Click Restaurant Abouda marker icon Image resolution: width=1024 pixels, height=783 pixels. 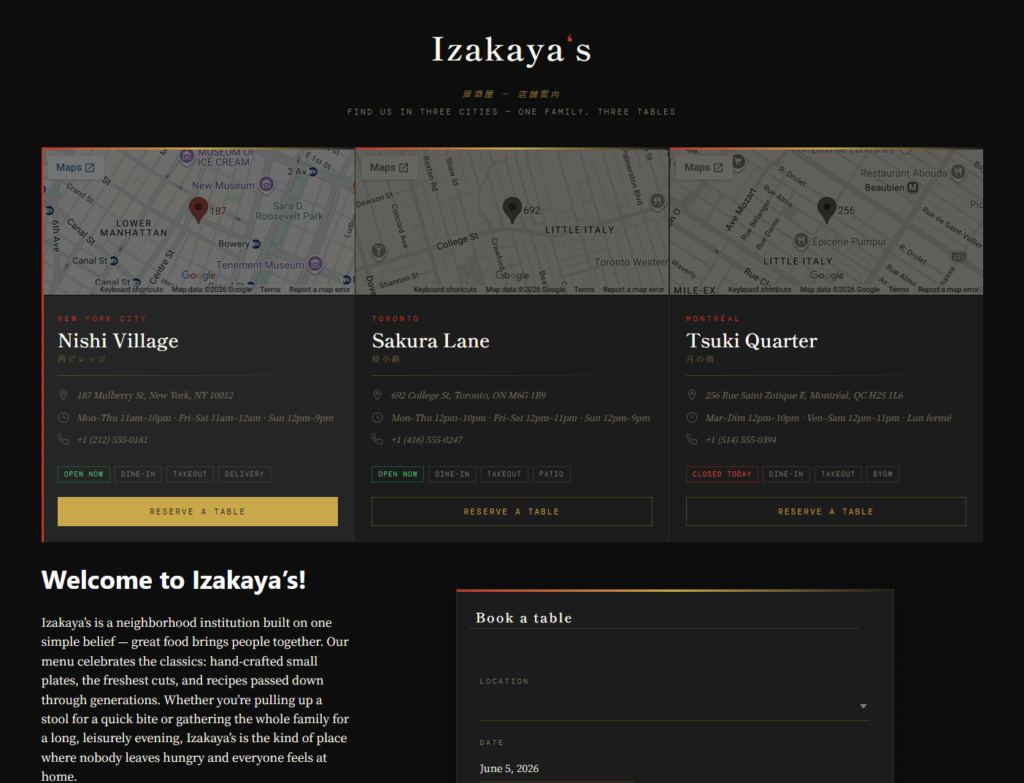[958, 172]
